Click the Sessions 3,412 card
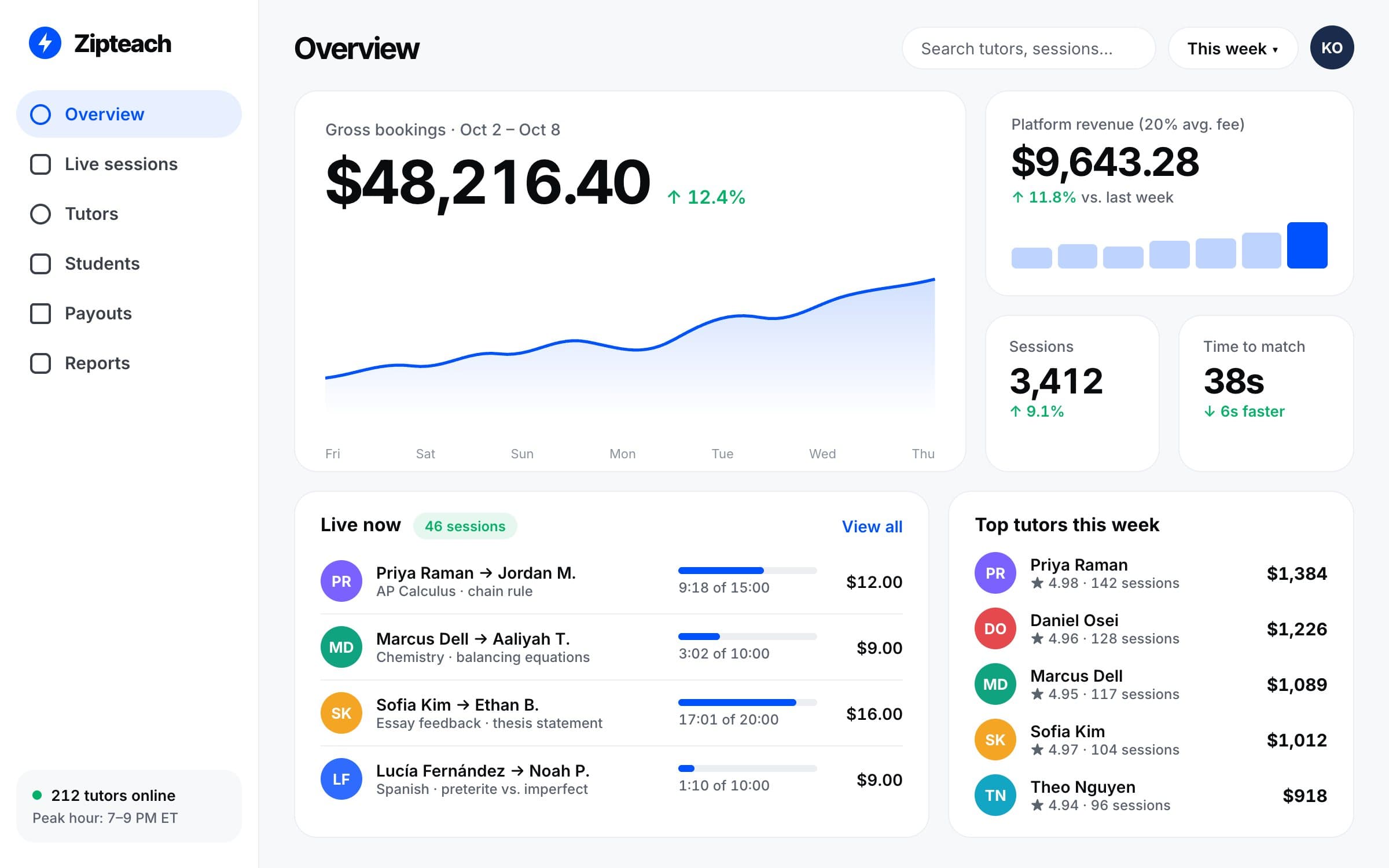This screenshot has height=868, width=1389. pyautogui.click(x=1072, y=393)
